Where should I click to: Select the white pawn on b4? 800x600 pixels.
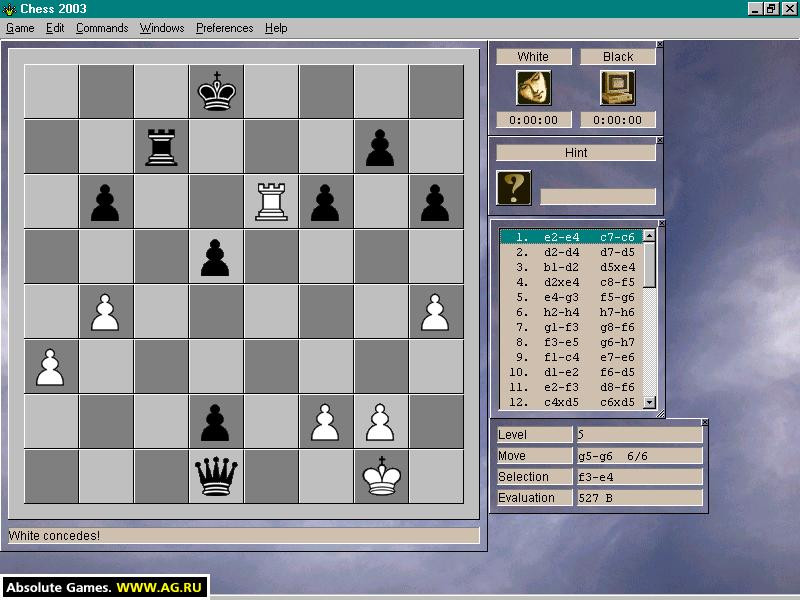point(105,313)
